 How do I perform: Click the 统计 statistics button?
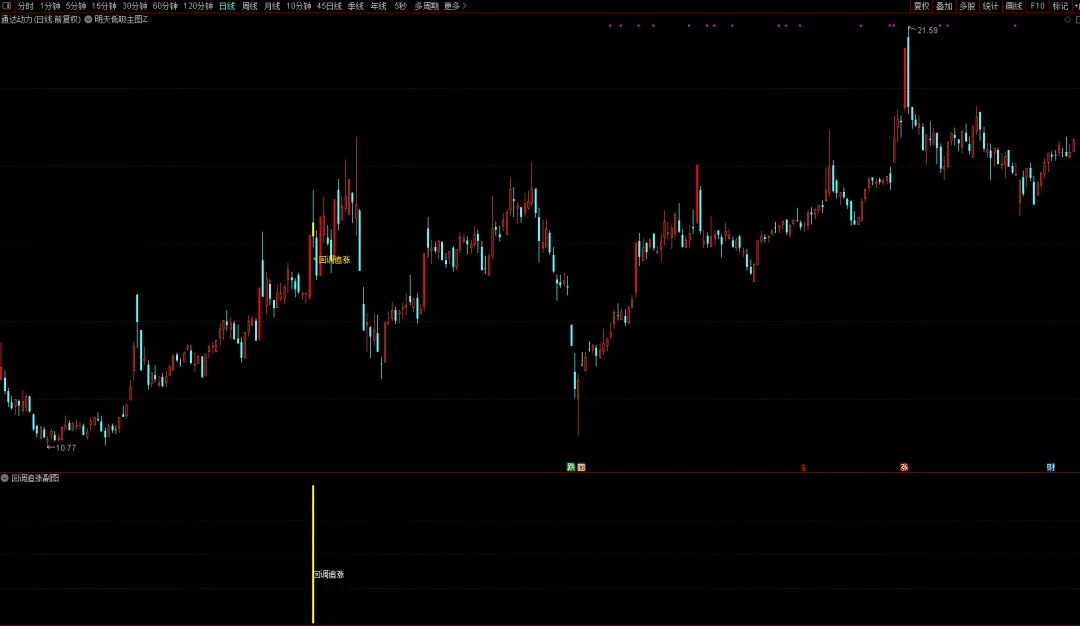(x=990, y=6)
